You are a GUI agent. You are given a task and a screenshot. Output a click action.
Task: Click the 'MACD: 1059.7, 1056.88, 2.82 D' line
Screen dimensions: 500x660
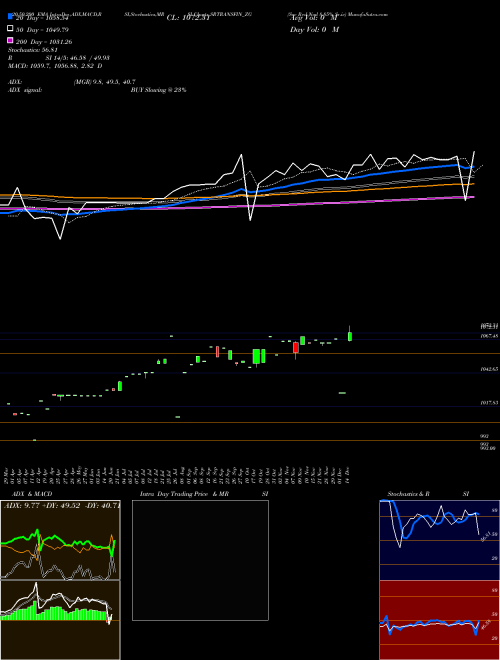[55, 66]
